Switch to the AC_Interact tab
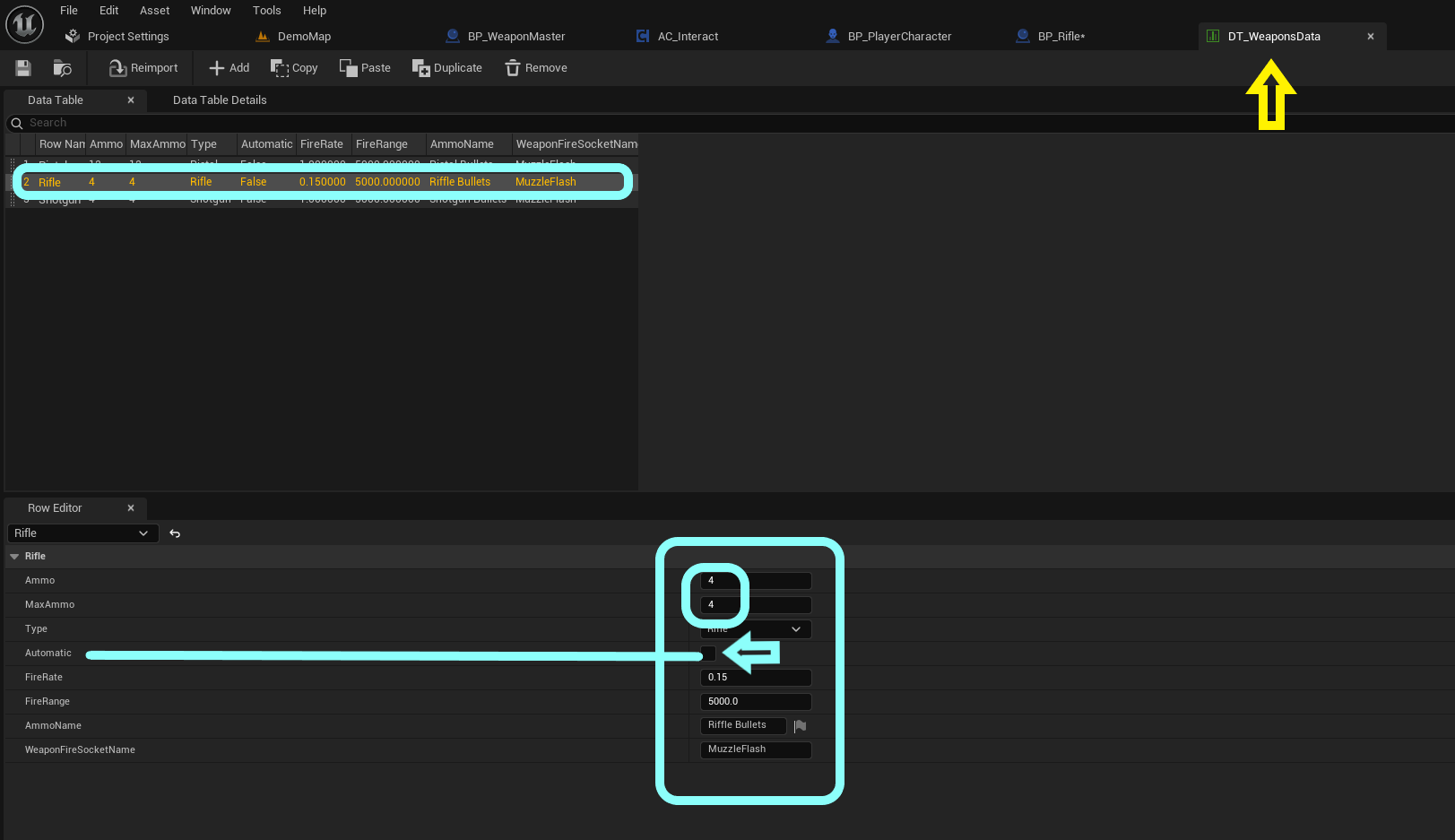This screenshot has height=840, width=1455. coord(688,37)
